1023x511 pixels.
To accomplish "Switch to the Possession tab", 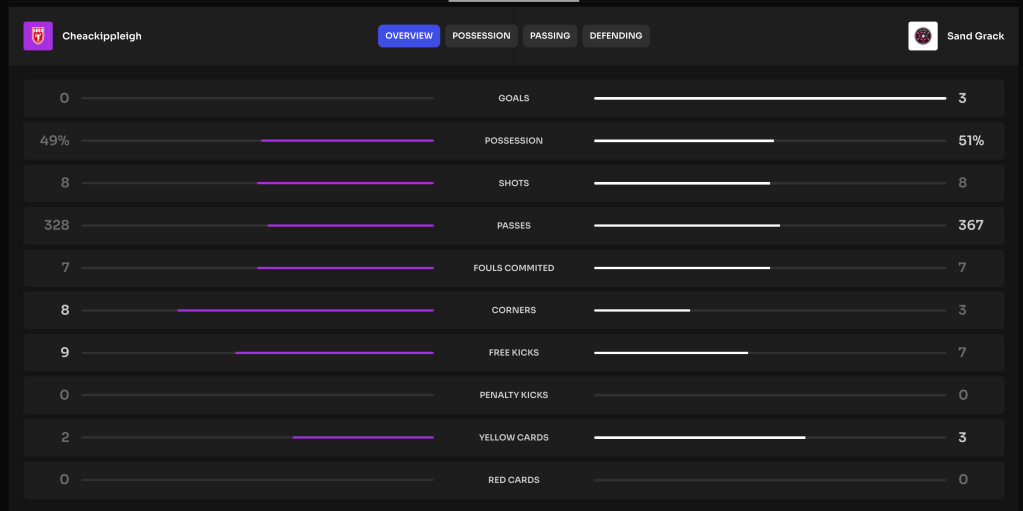I will point(481,36).
